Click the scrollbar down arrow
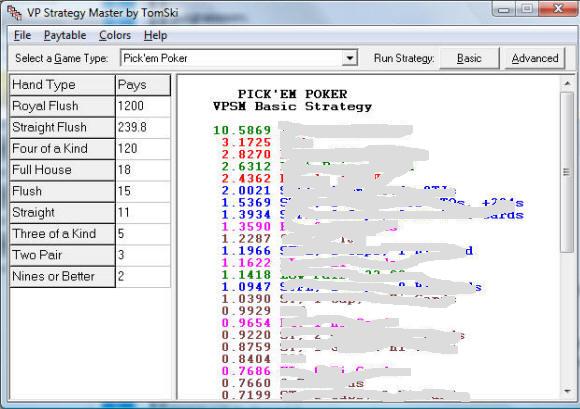 click(567, 391)
